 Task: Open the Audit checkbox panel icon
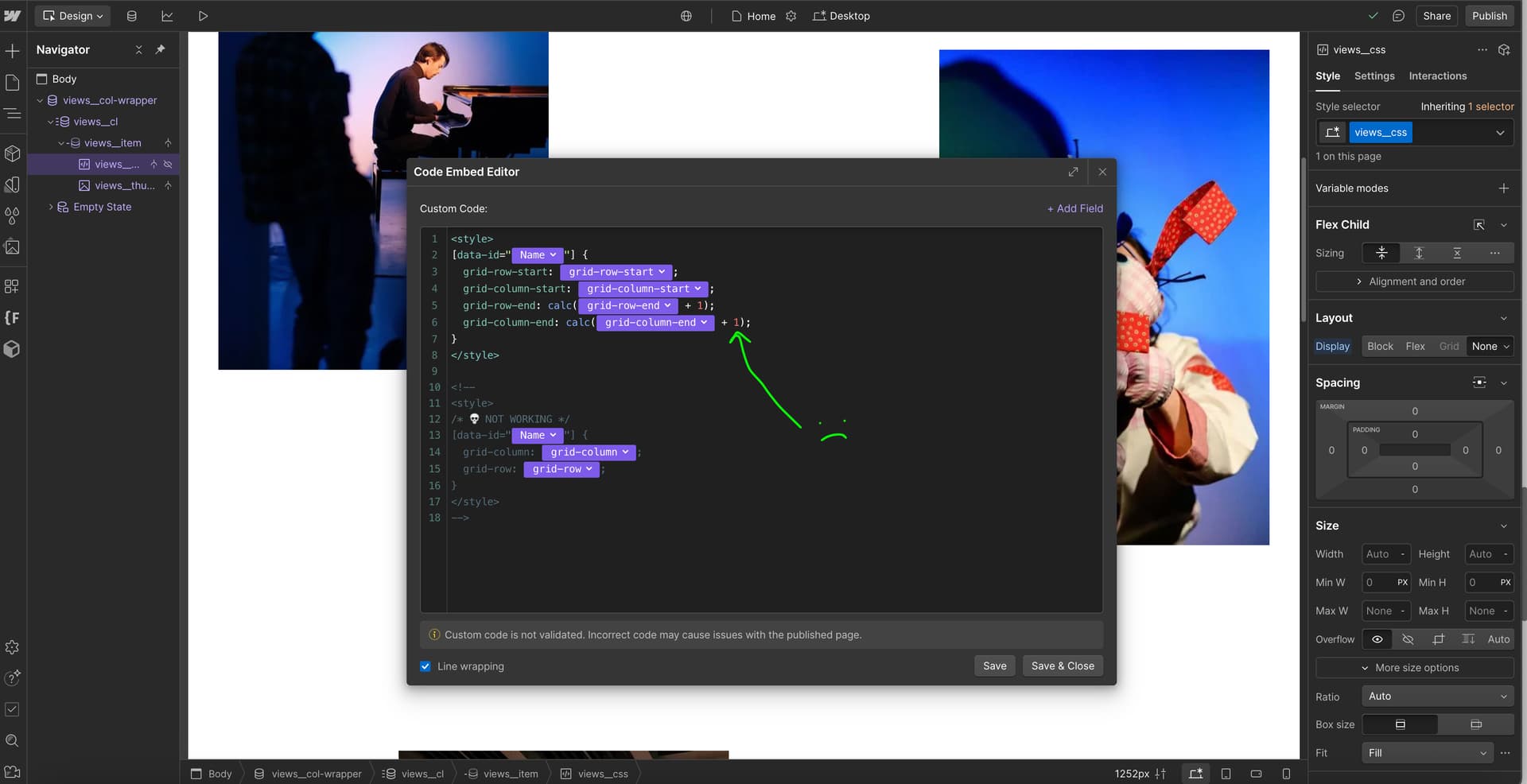(12, 709)
